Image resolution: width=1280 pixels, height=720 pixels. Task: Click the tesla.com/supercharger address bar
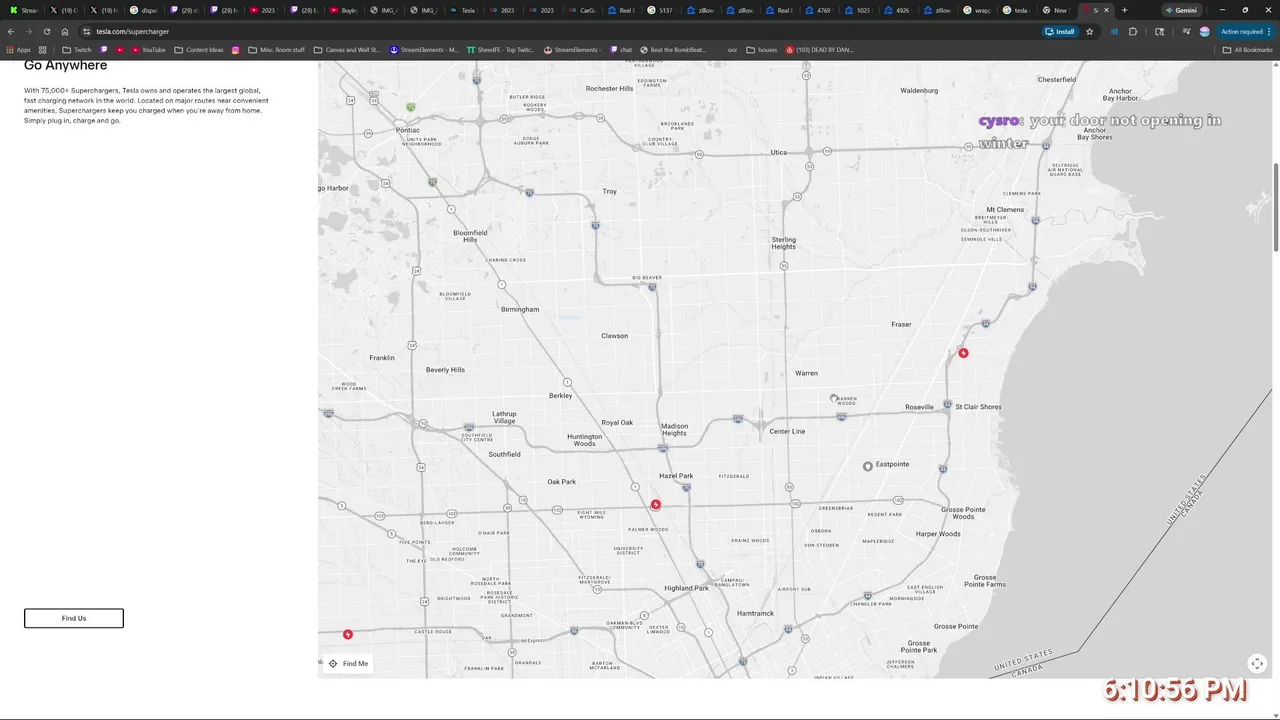pos(560,31)
